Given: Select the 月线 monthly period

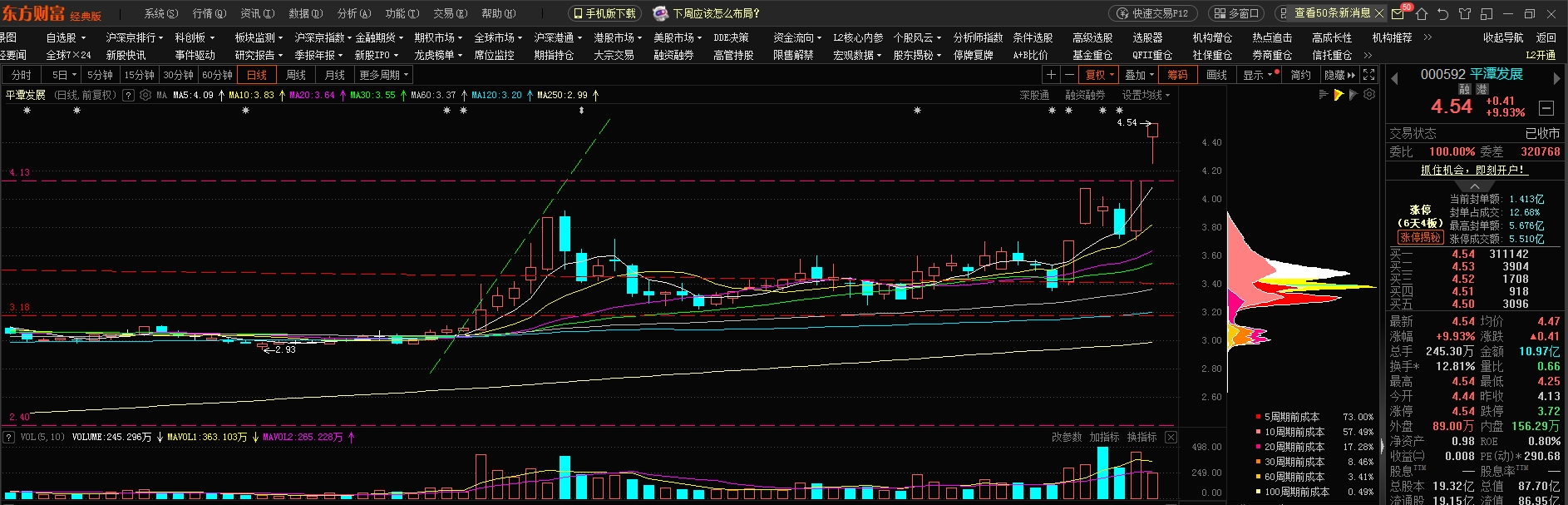Looking at the screenshot, I should 334,75.
